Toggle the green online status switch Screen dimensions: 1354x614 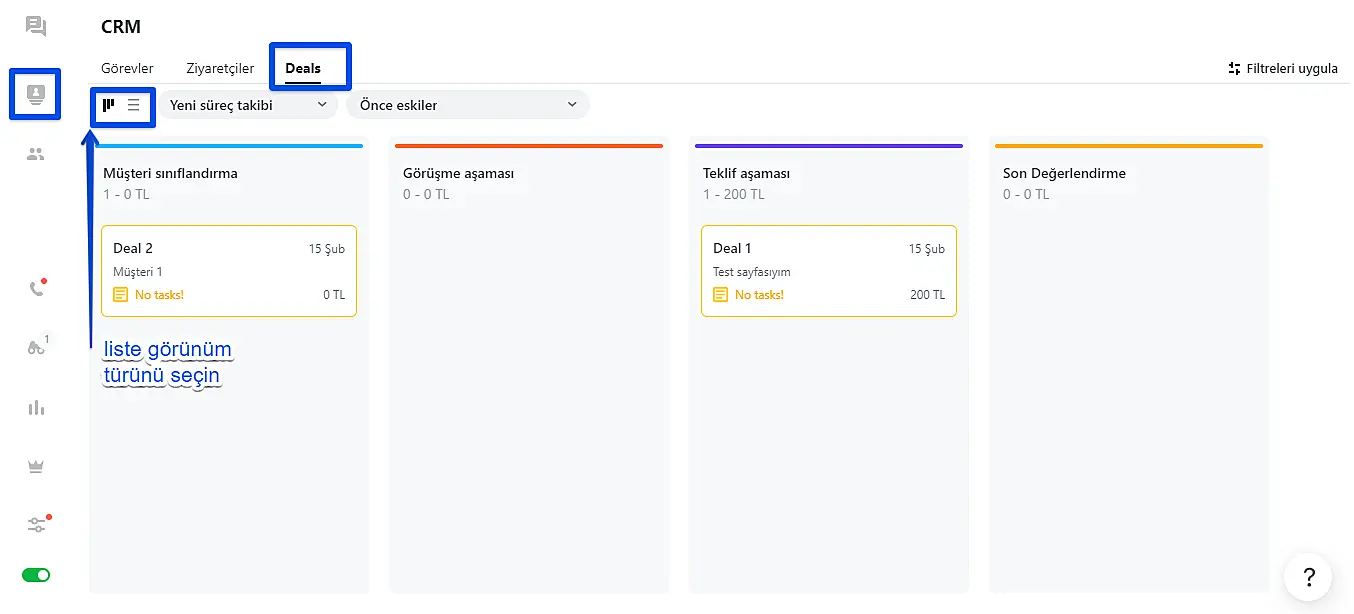(36, 575)
